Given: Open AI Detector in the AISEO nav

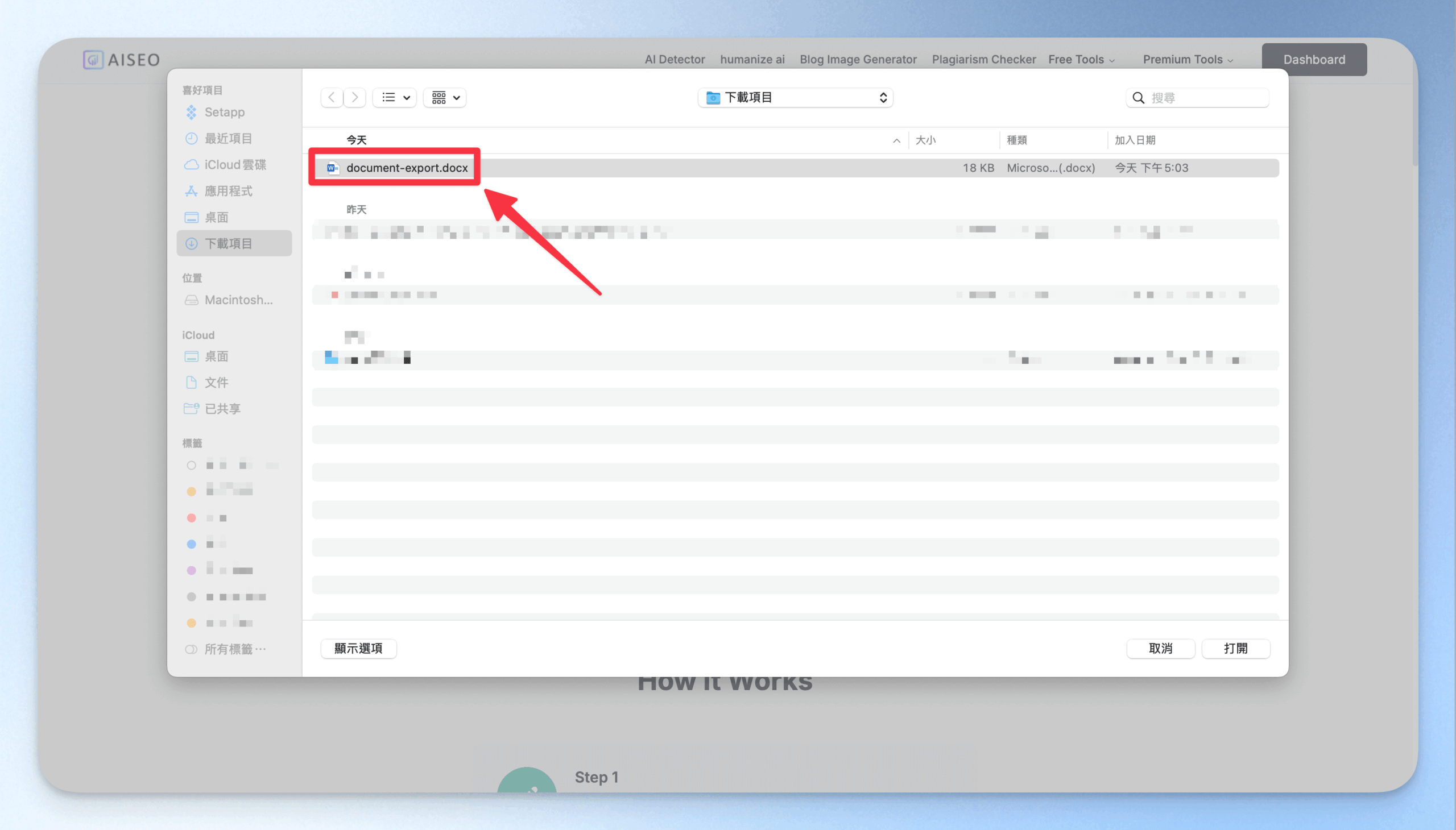Looking at the screenshot, I should [x=675, y=59].
